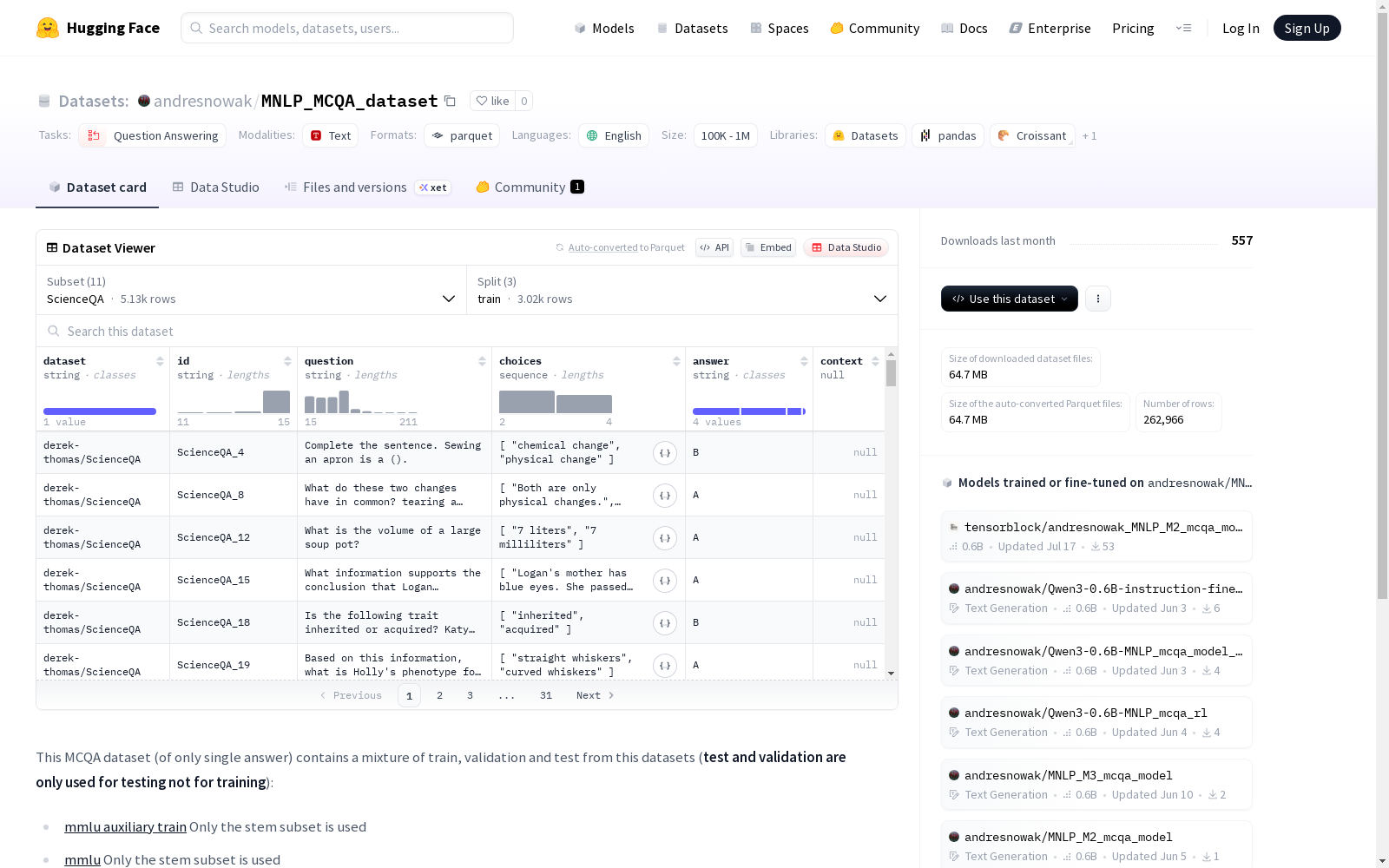Open the Subset ScienceQA dropdown
The image size is (1389, 868).
252,290
